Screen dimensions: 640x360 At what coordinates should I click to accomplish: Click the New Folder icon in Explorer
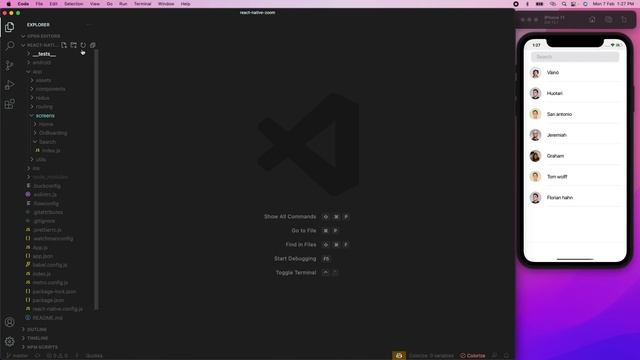click(x=73, y=45)
